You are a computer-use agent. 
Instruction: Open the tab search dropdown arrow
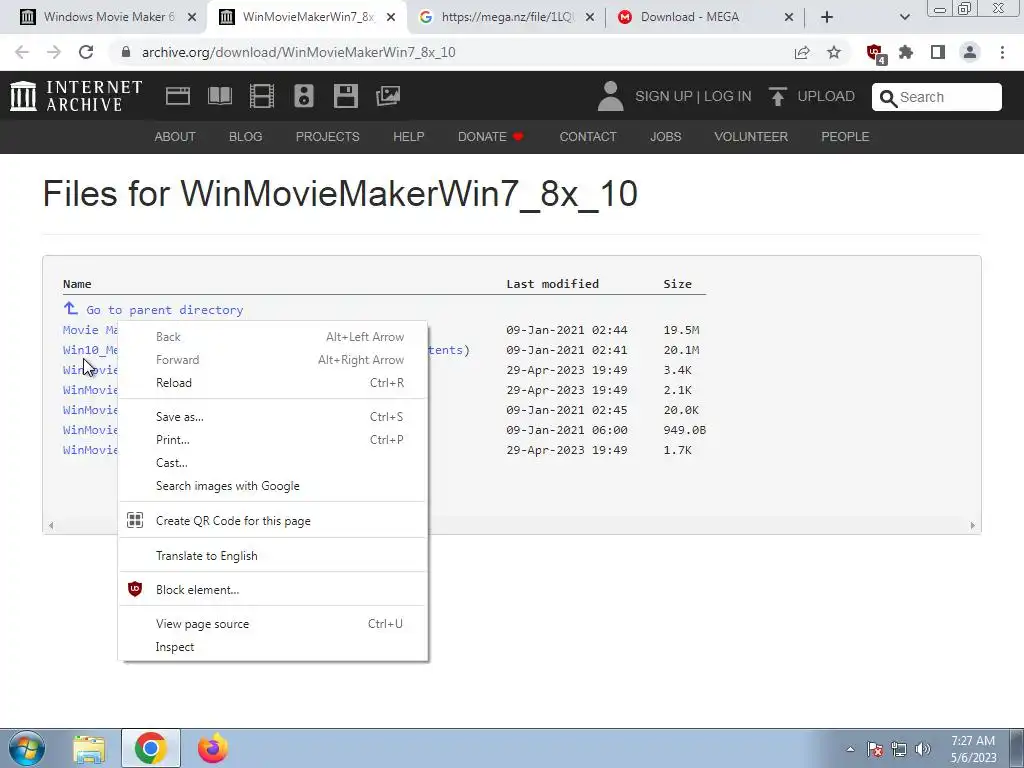click(x=904, y=17)
